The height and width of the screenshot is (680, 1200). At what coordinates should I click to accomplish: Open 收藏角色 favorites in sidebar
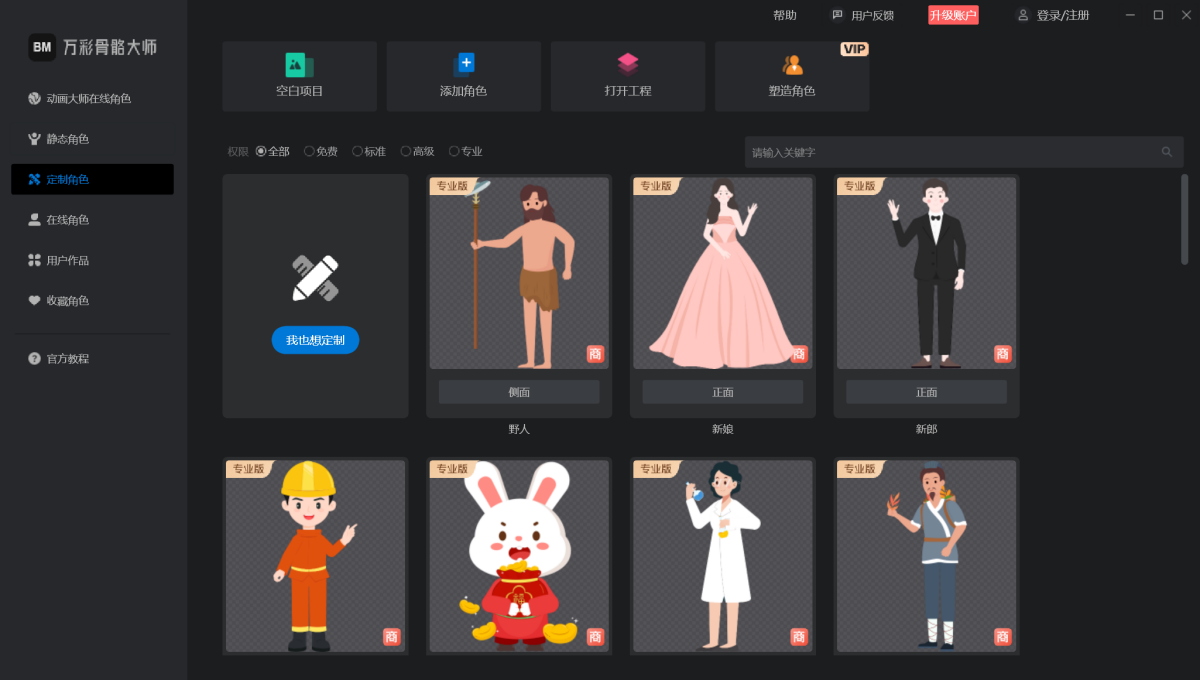[67, 301]
